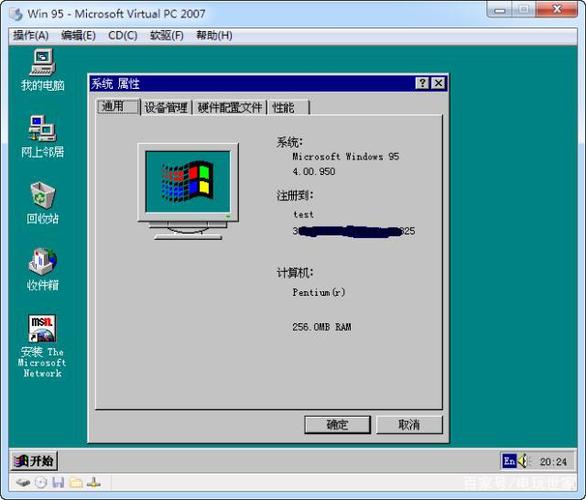The width and height of the screenshot is (586, 500).
Task: Click the 开始 Start button
Action: [x=34, y=461]
